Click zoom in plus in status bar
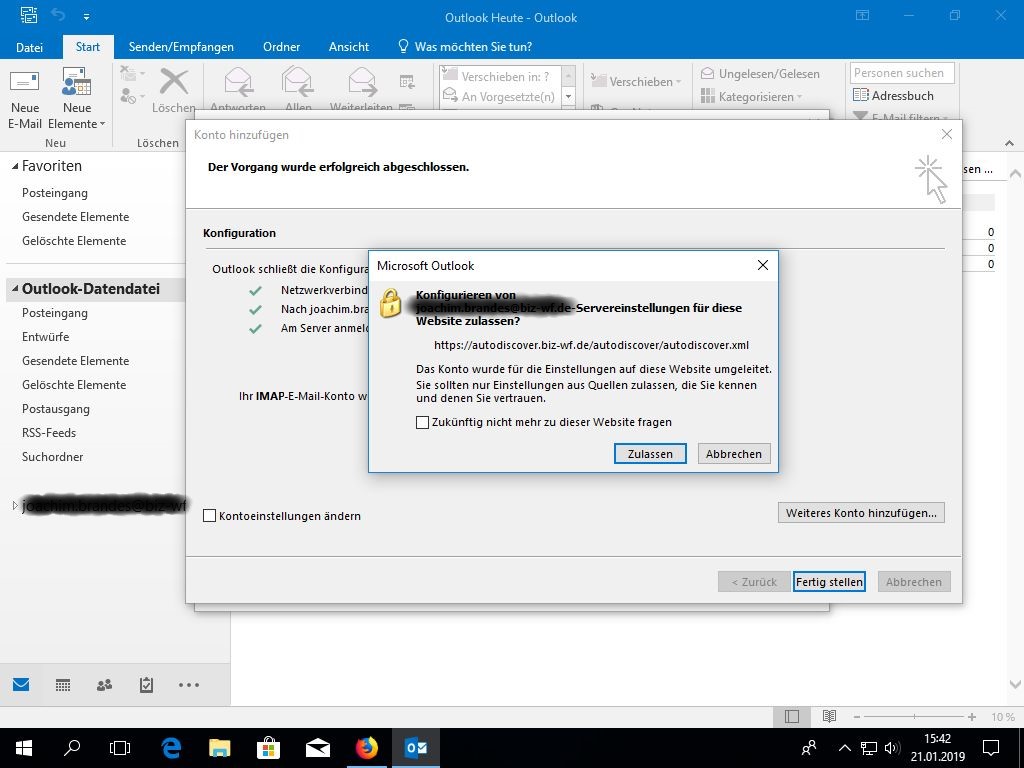The width and height of the screenshot is (1024, 768). point(972,717)
